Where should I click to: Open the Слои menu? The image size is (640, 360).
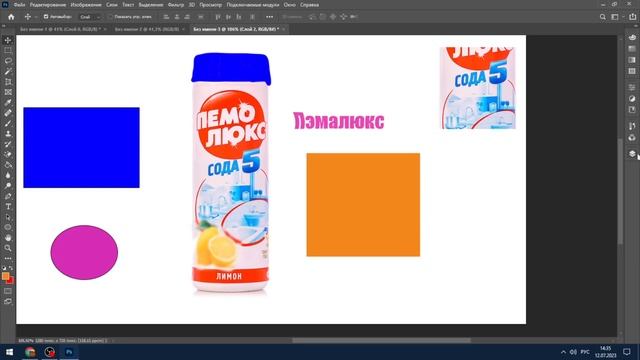pyautogui.click(x=112, y=5)
